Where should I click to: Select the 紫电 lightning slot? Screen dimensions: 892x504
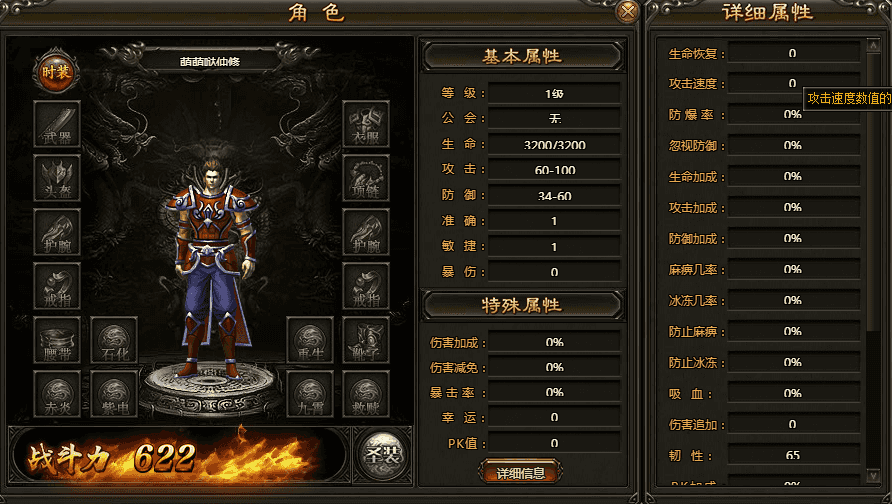click(x=114, y=394)
